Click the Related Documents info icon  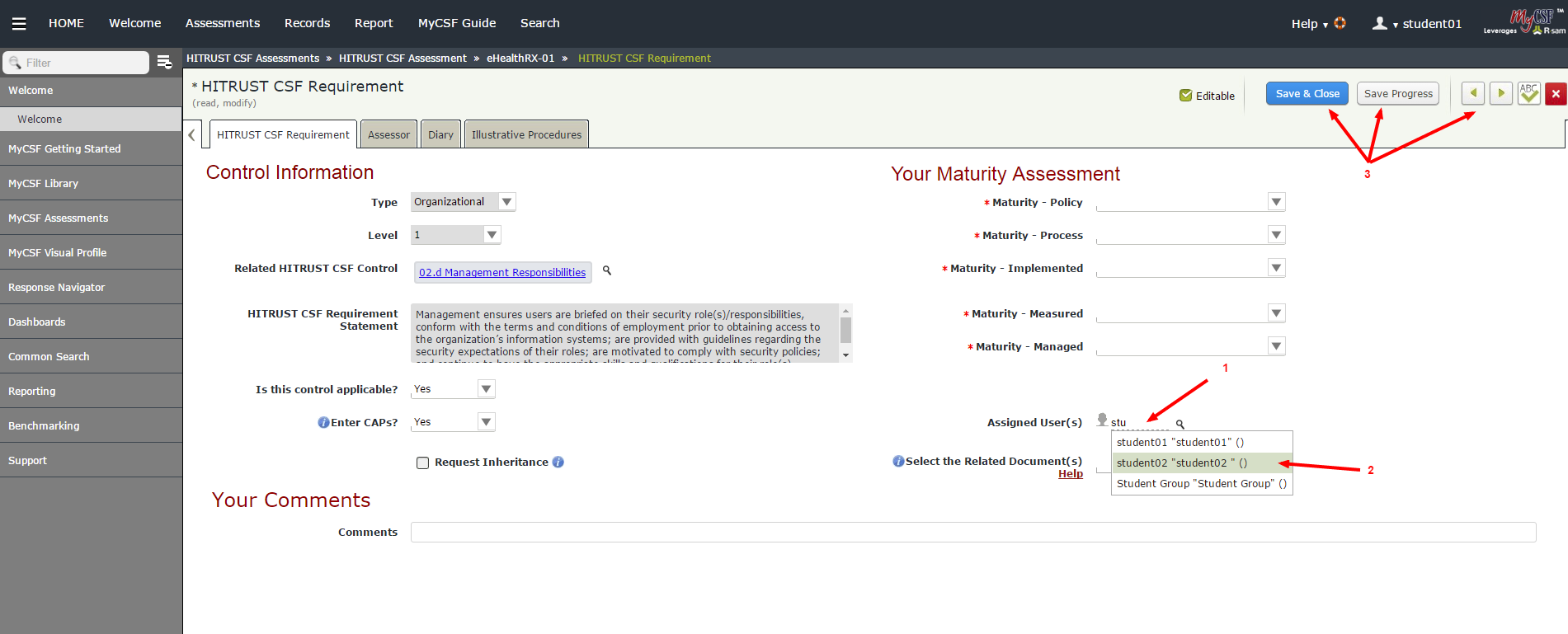898,461
